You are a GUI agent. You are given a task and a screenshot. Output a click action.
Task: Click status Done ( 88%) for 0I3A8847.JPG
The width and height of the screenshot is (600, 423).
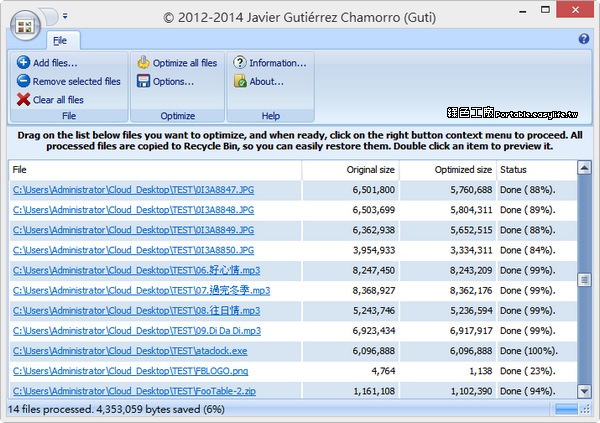pos(528,190)
